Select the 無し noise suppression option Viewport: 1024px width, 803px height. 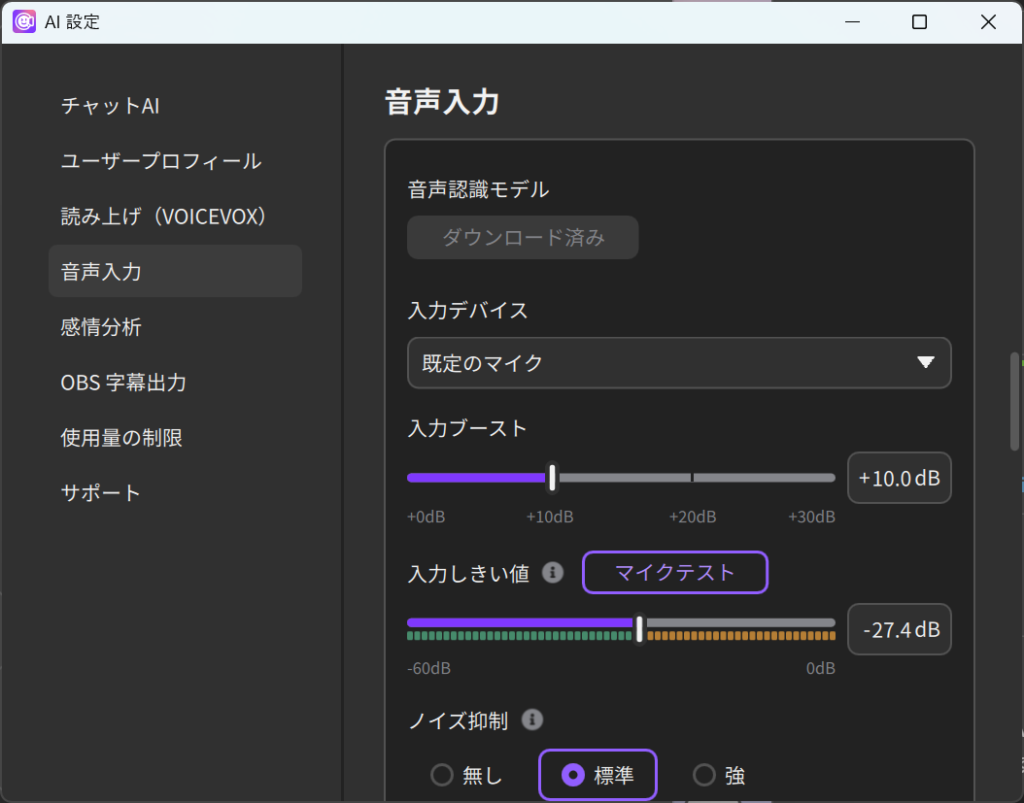(x=467, y=776)
